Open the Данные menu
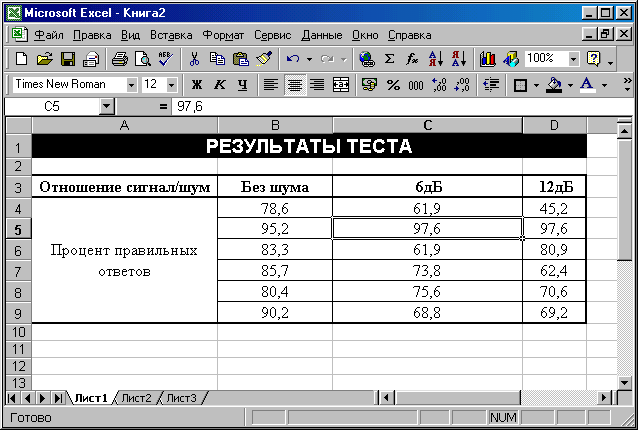The height and width of the screenshot is (430, 638). [322, 35]
